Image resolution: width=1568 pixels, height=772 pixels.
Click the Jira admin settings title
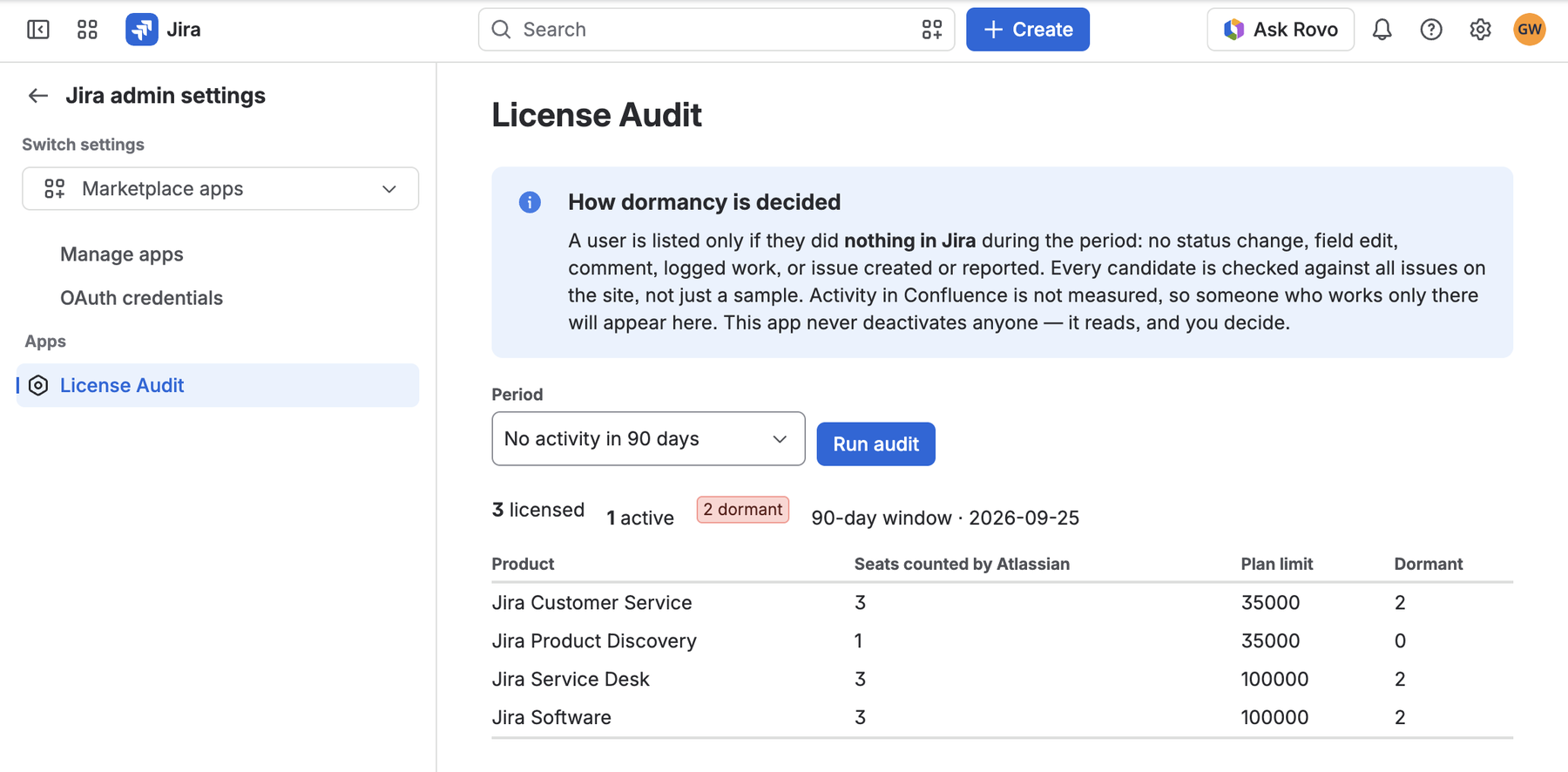[166, 96]
